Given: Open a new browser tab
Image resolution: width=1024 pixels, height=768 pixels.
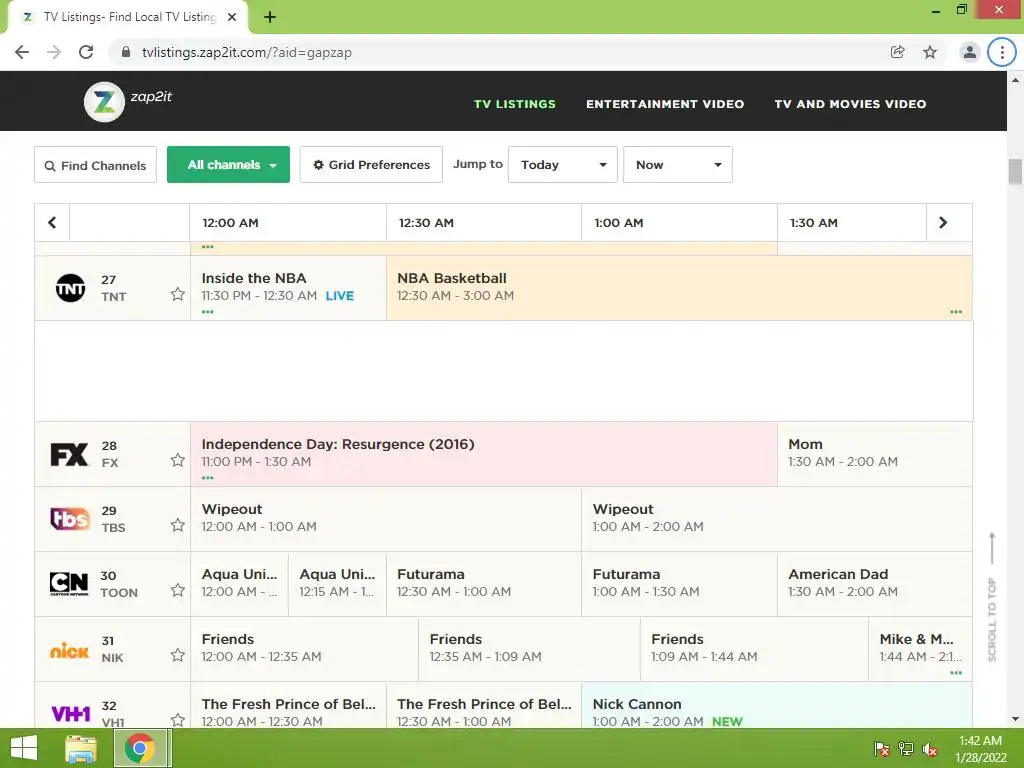Looking at the screenshot, I should (270, 17).
